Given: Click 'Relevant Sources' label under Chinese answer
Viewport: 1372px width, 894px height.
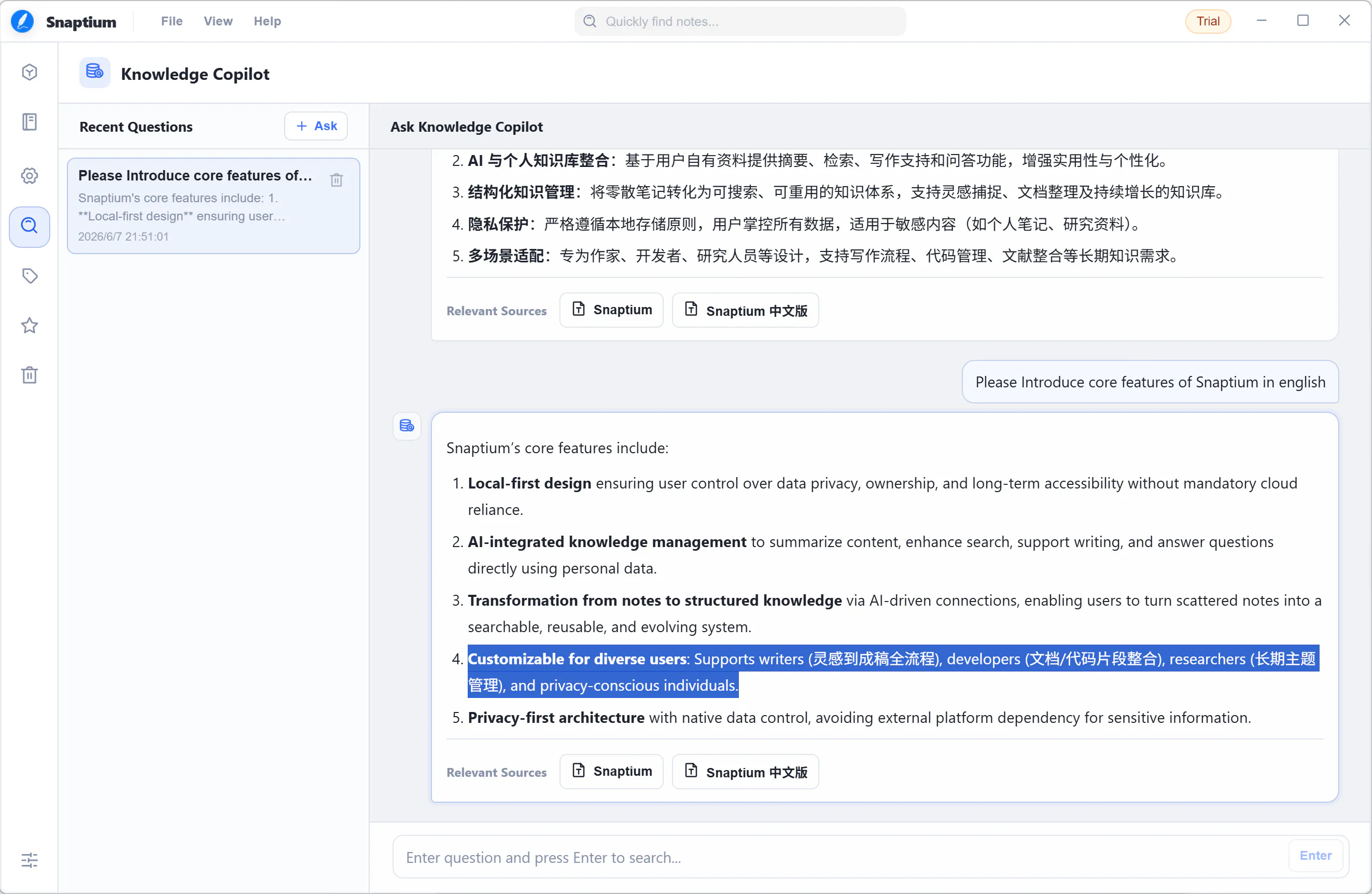Looking at the screenshot, I should pos(496,311).
